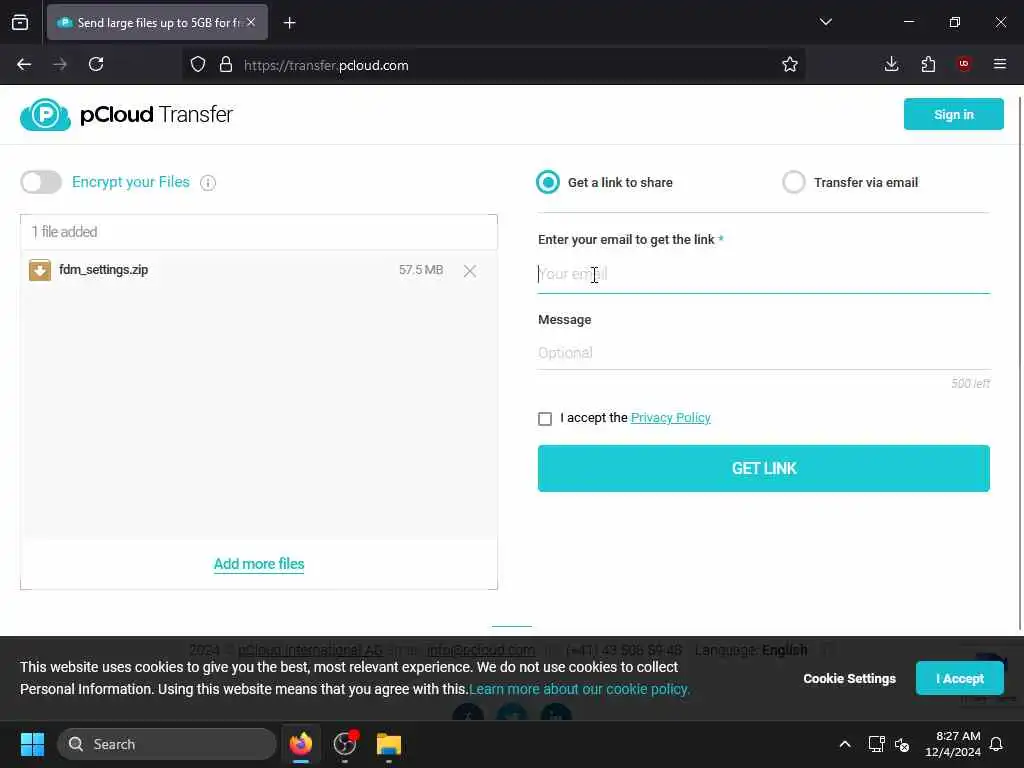
Task: Open the Firefox hamburger menu
Action: (1000, 64)
